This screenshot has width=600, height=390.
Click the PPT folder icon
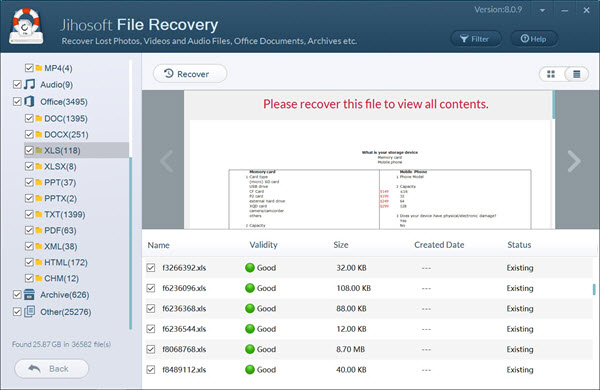[39, 182]
